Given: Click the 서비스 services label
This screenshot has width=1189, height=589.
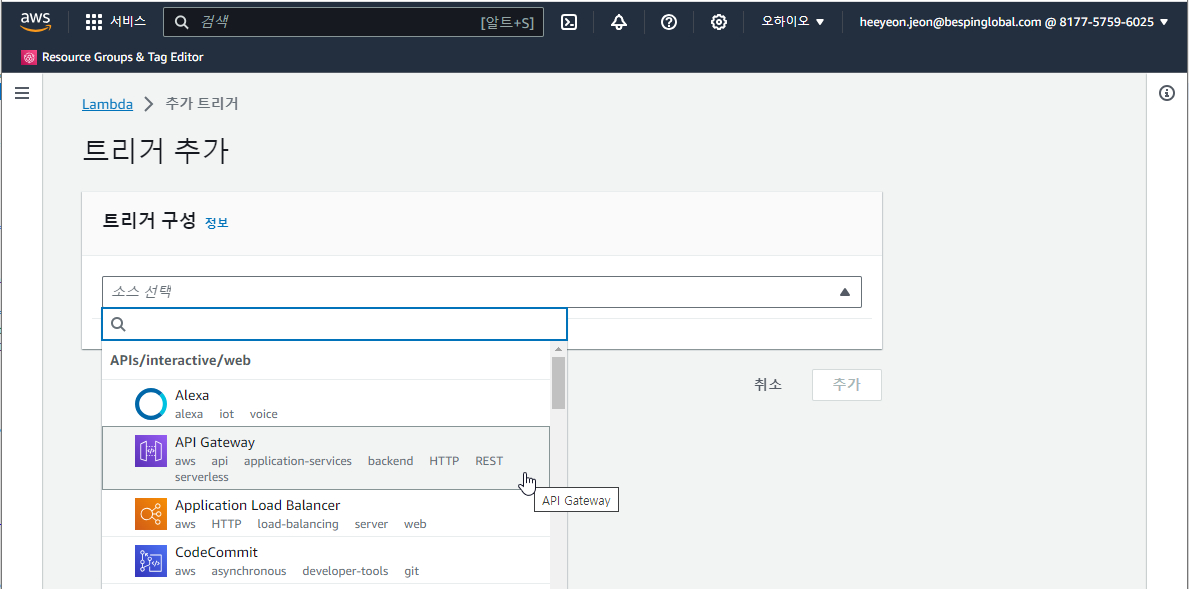Looking at the screenshot, I should coord(127,22).
